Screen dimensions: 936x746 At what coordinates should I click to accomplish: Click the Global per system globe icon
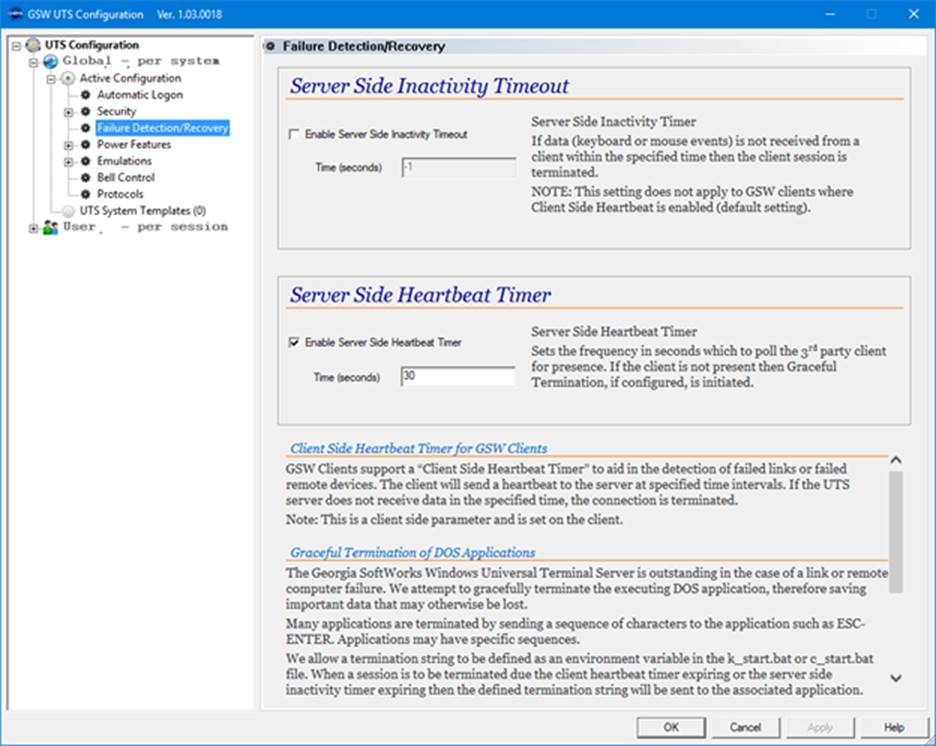click(51, 61)
